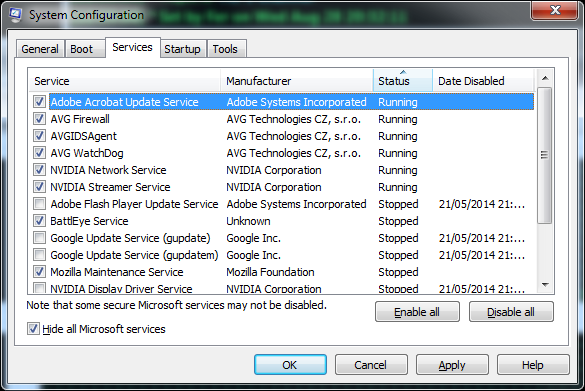Close the System Configuration window
The width and height of the screenshot is (585, 391).
pos(555,10)
